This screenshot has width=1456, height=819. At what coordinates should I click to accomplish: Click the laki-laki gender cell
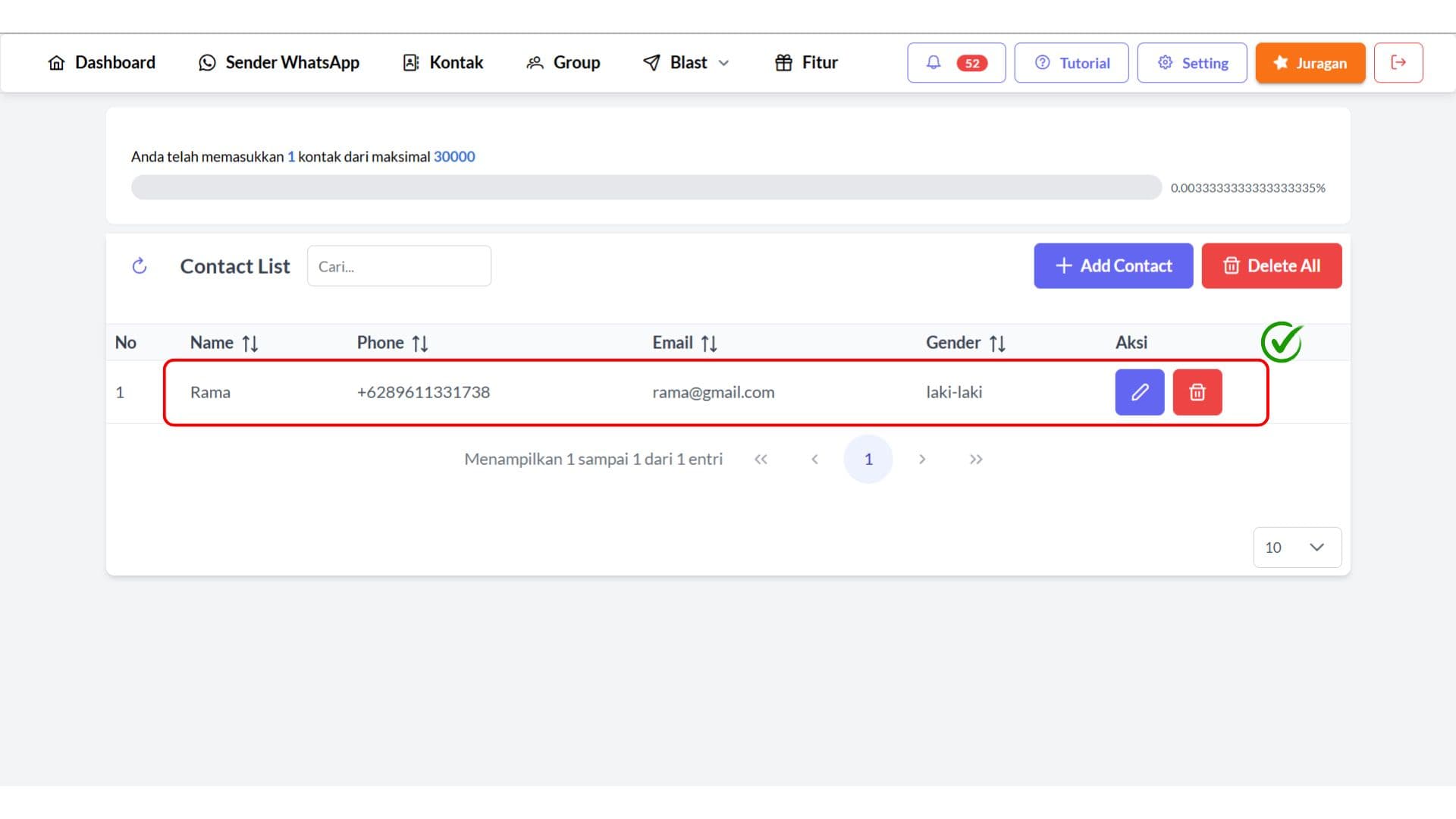click(954, 393)
